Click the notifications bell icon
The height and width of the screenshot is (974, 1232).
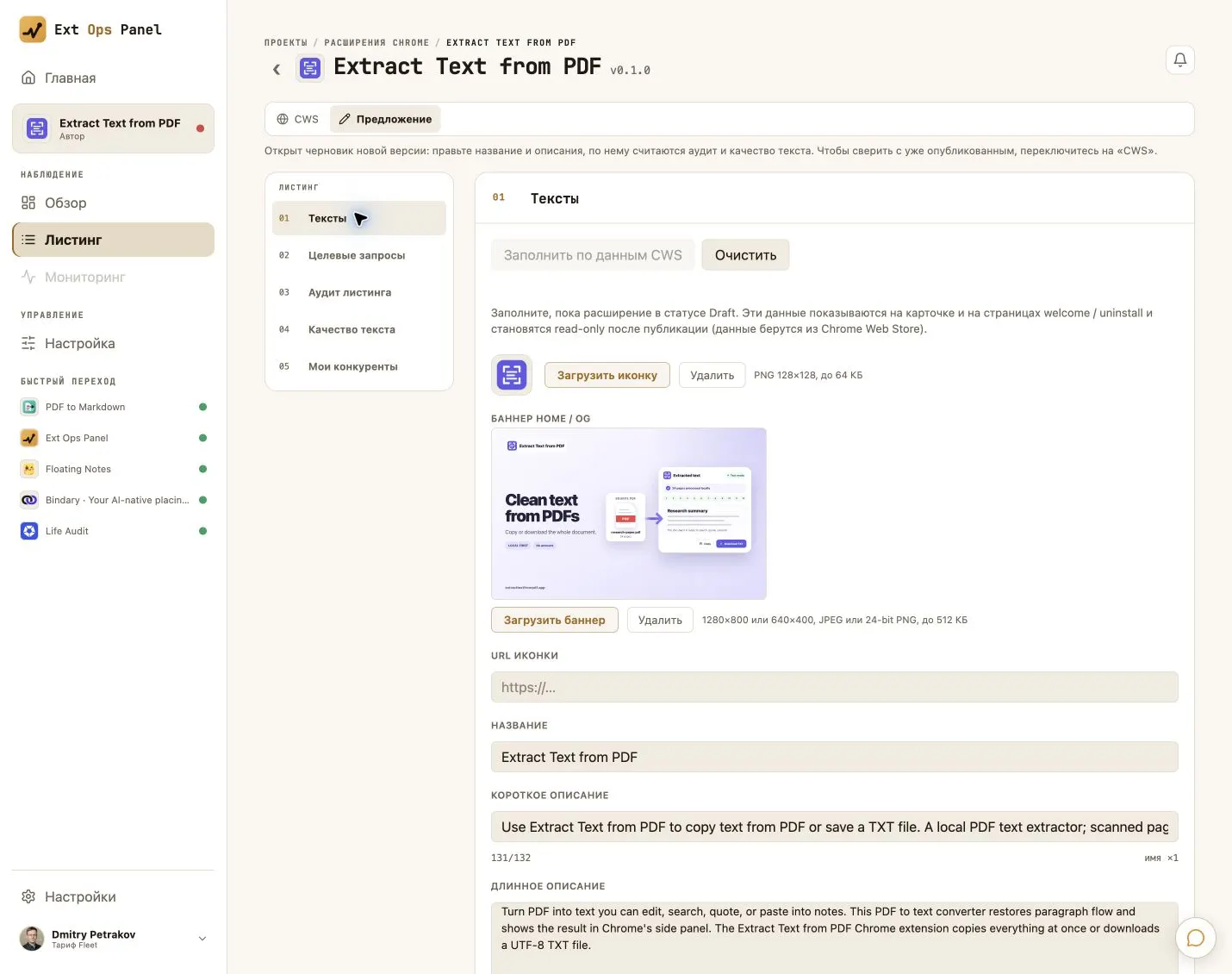[1179, 59]
